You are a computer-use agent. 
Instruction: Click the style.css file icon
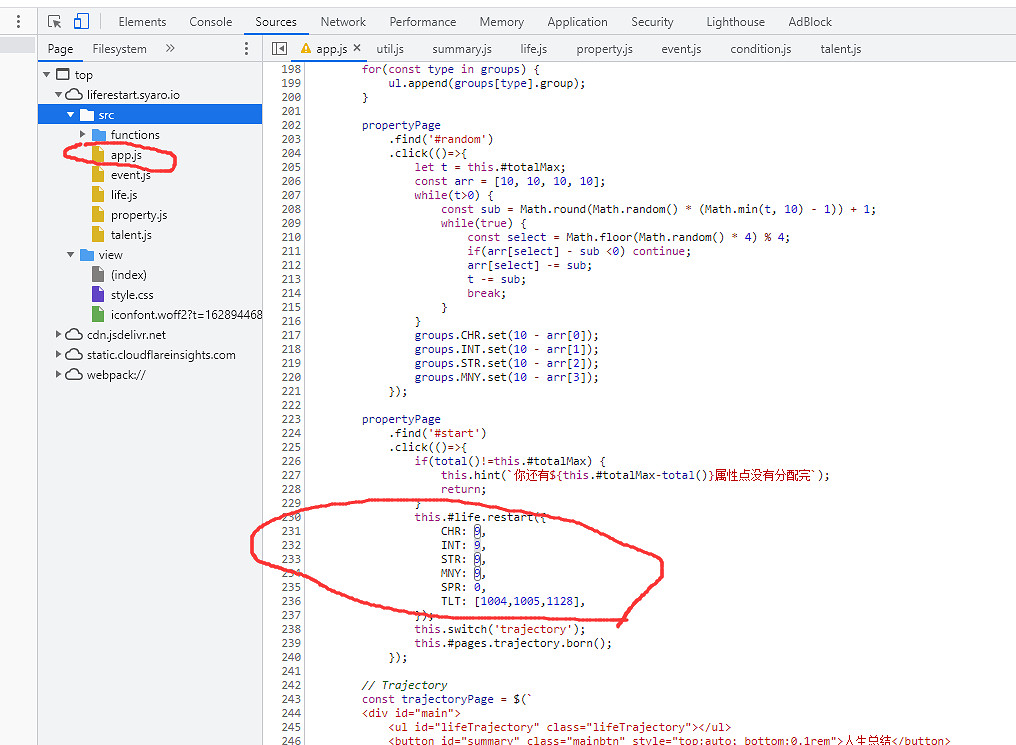click(x=98, y=294)
